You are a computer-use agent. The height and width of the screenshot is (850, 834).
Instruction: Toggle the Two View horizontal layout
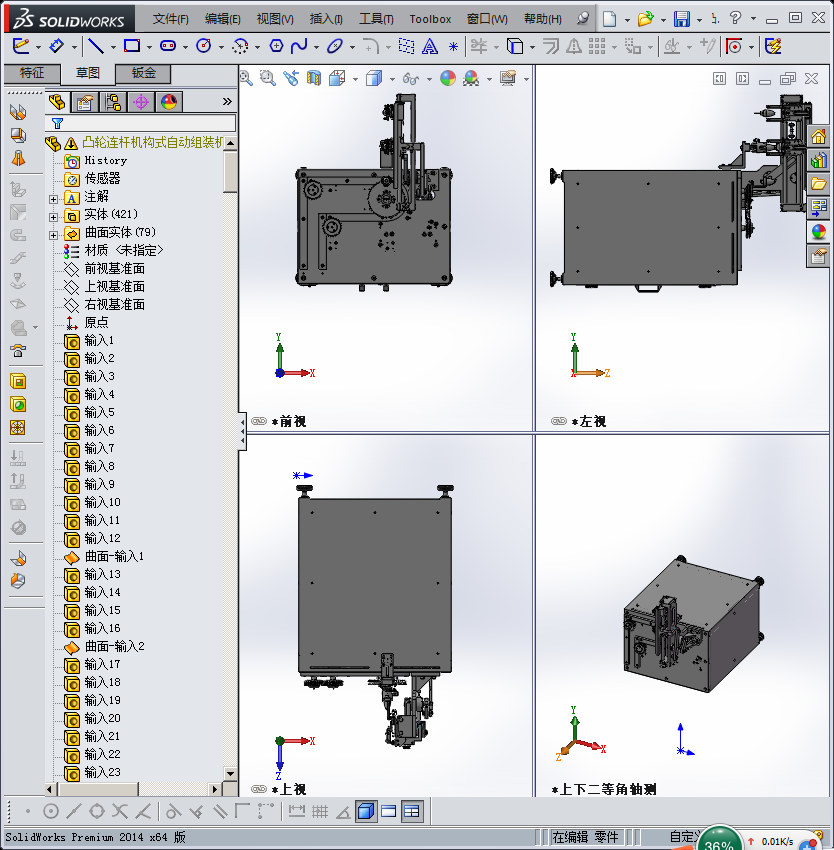pyautogui.click(x=389, y=812)
